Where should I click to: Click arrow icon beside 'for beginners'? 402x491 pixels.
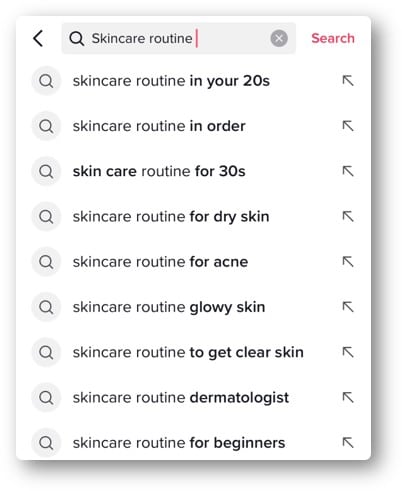(348, 443)
